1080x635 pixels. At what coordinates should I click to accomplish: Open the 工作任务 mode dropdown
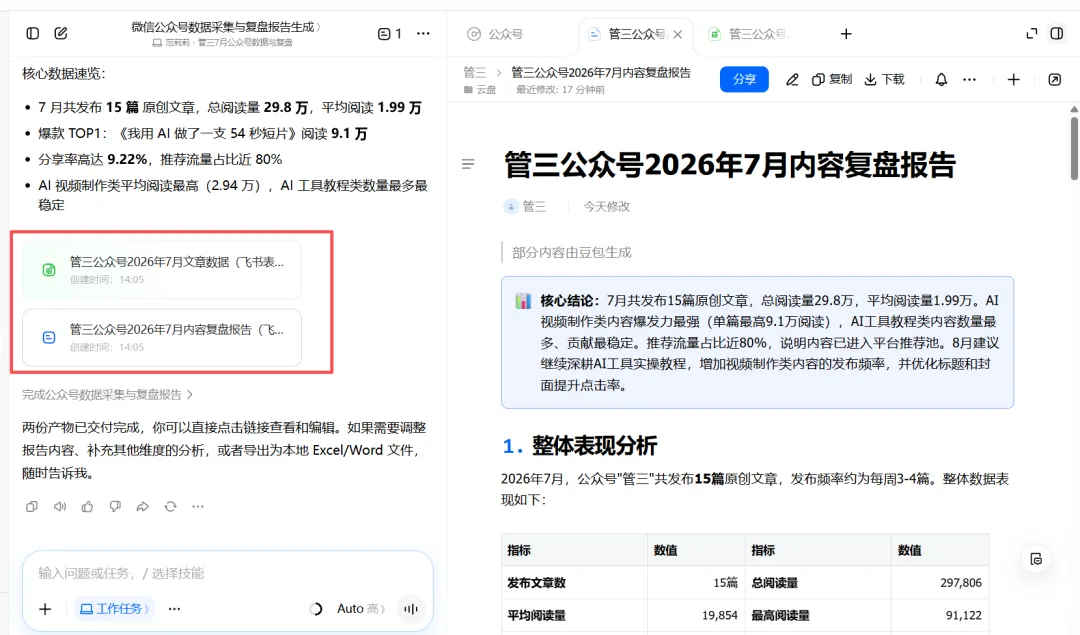[113, 609]
